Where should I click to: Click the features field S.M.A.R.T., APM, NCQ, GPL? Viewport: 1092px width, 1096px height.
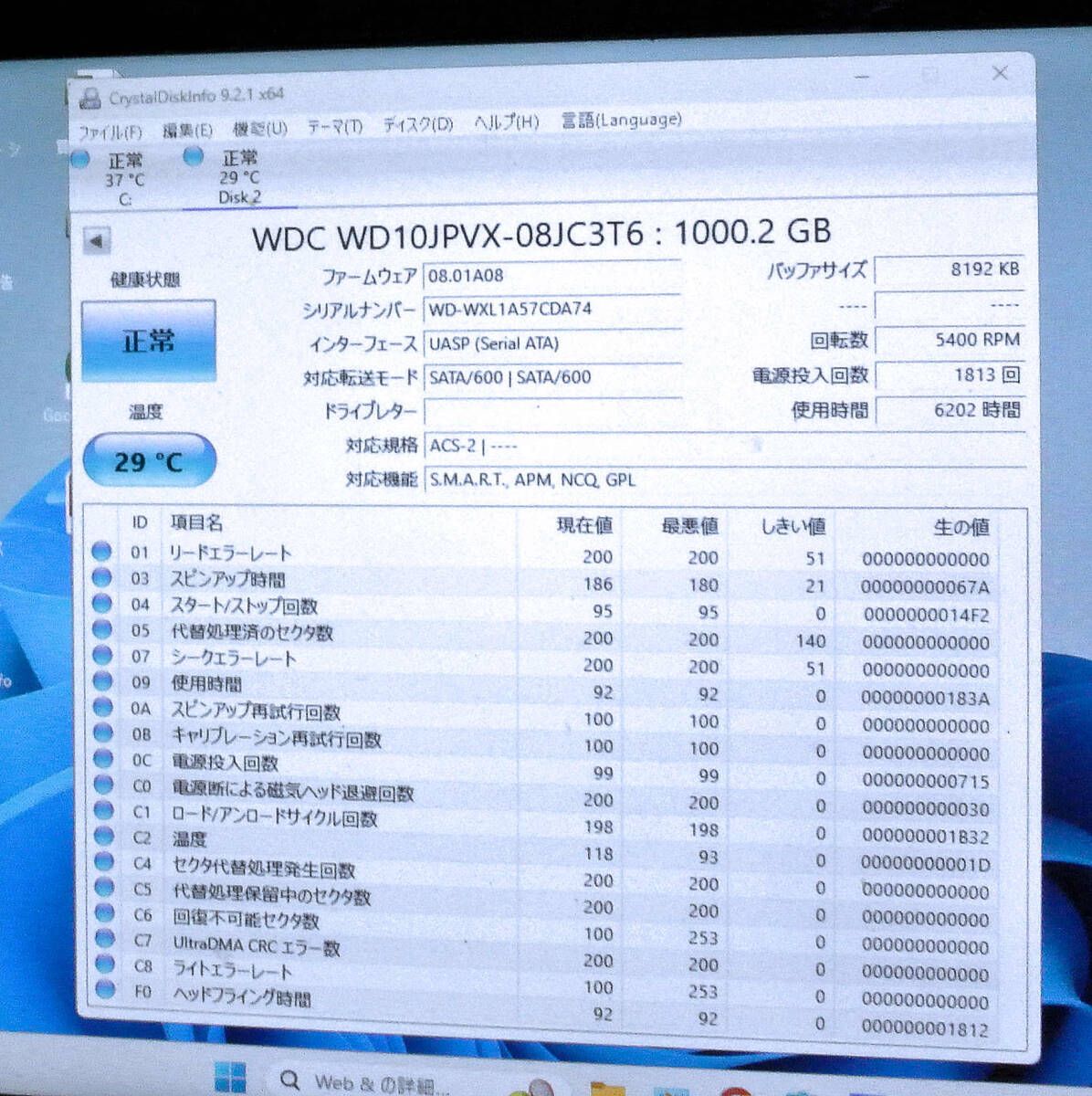(x=724, y=479)
